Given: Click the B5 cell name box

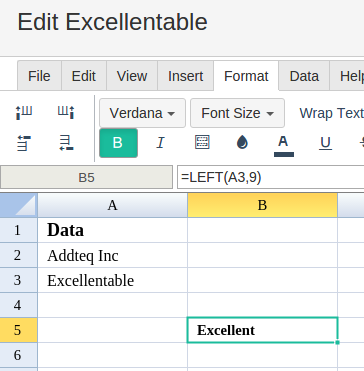Looking at the screenshot, I should [86, 177].
